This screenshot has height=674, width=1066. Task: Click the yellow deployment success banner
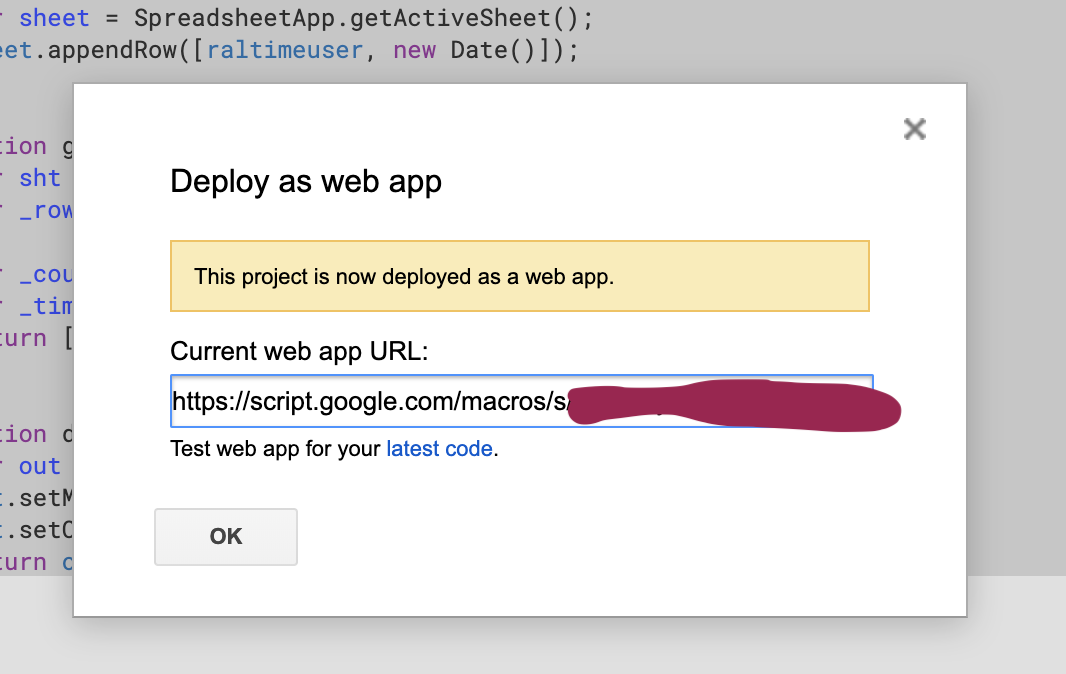click(519, 276)
